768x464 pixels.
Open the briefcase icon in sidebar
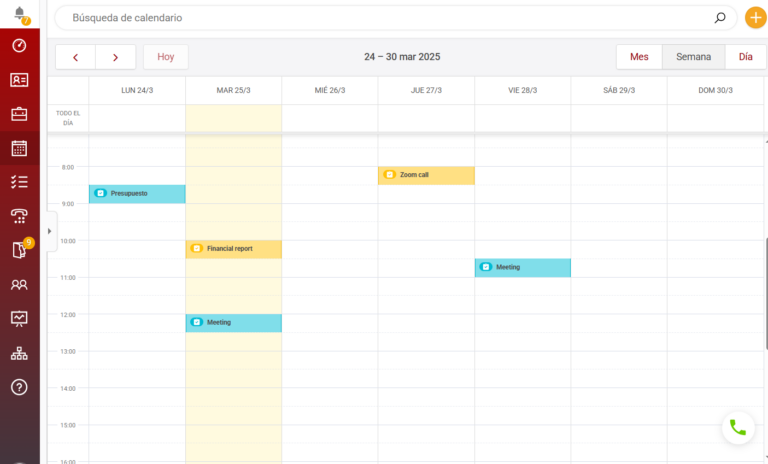(19, 114)
